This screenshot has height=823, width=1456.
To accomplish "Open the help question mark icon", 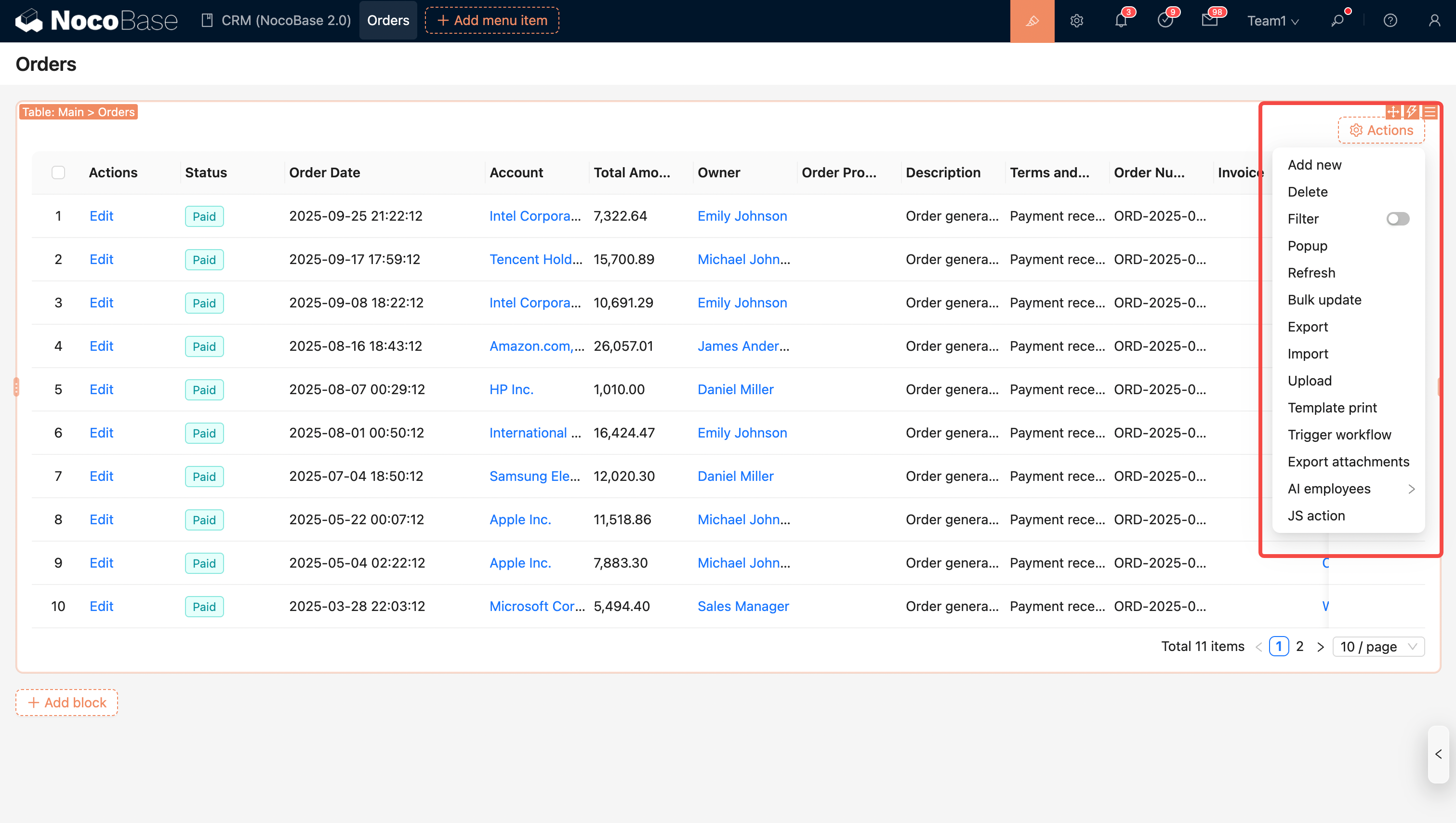I will coord(1390,21).
